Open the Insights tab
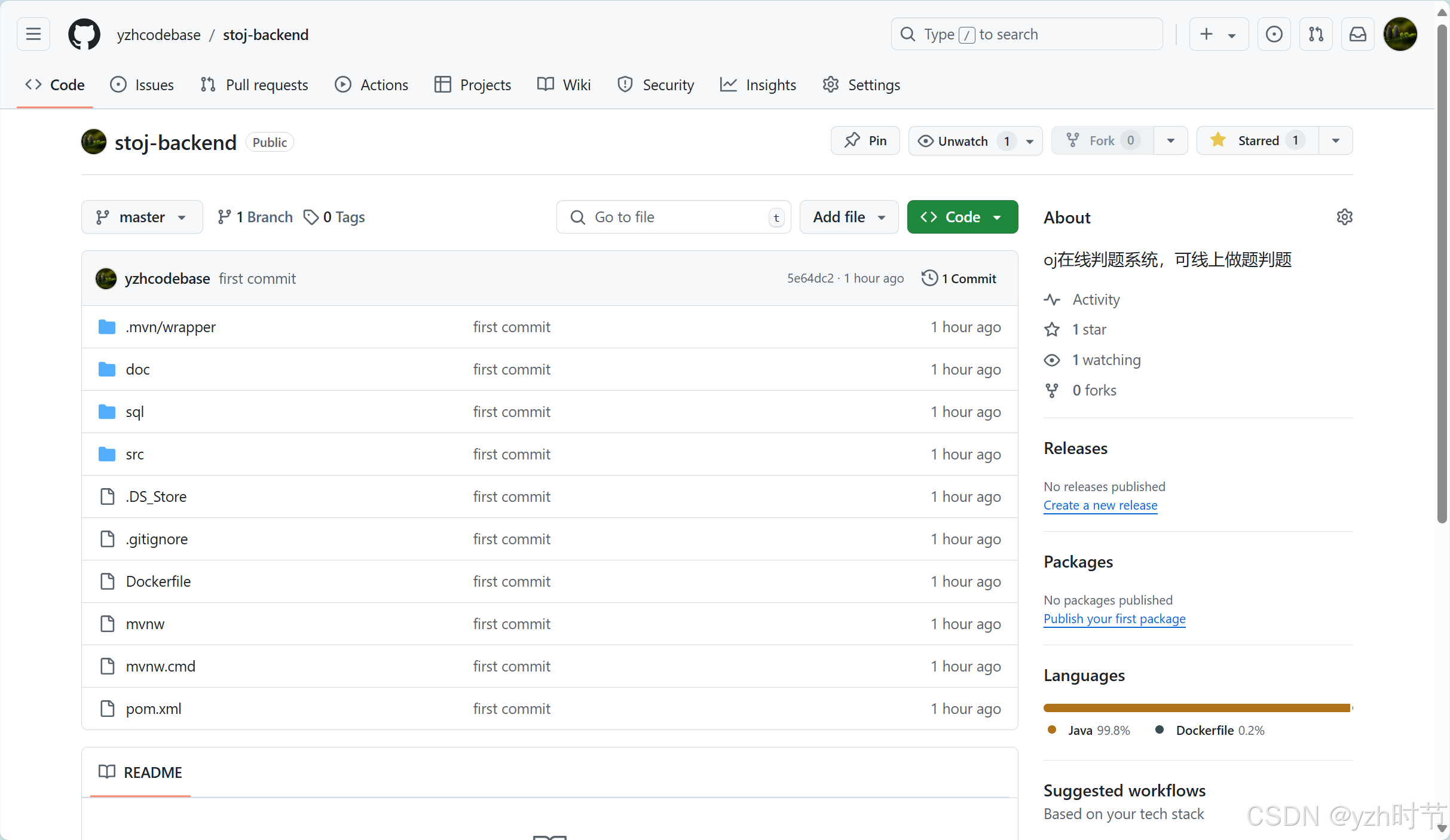1450x840 pixels. click(758, 85)
